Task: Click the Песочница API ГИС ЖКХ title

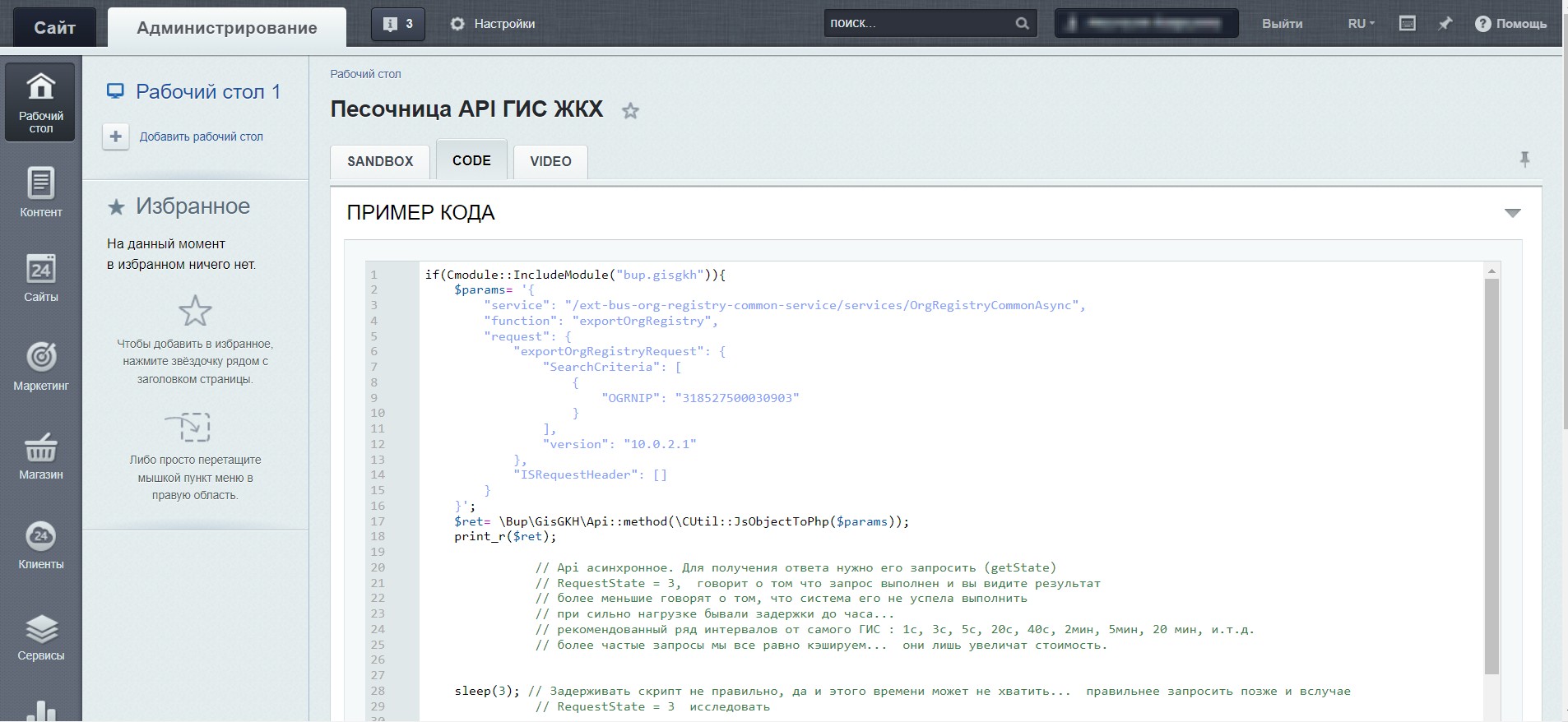Action: [466, 109]
